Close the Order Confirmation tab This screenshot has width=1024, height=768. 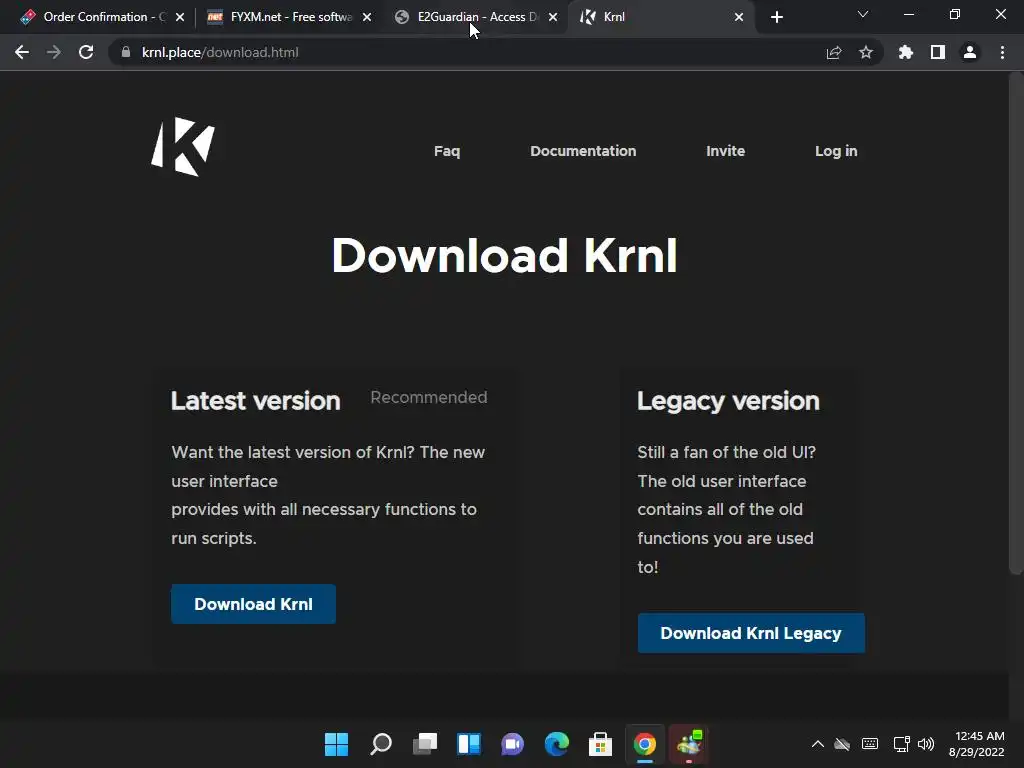pos(180,17)
